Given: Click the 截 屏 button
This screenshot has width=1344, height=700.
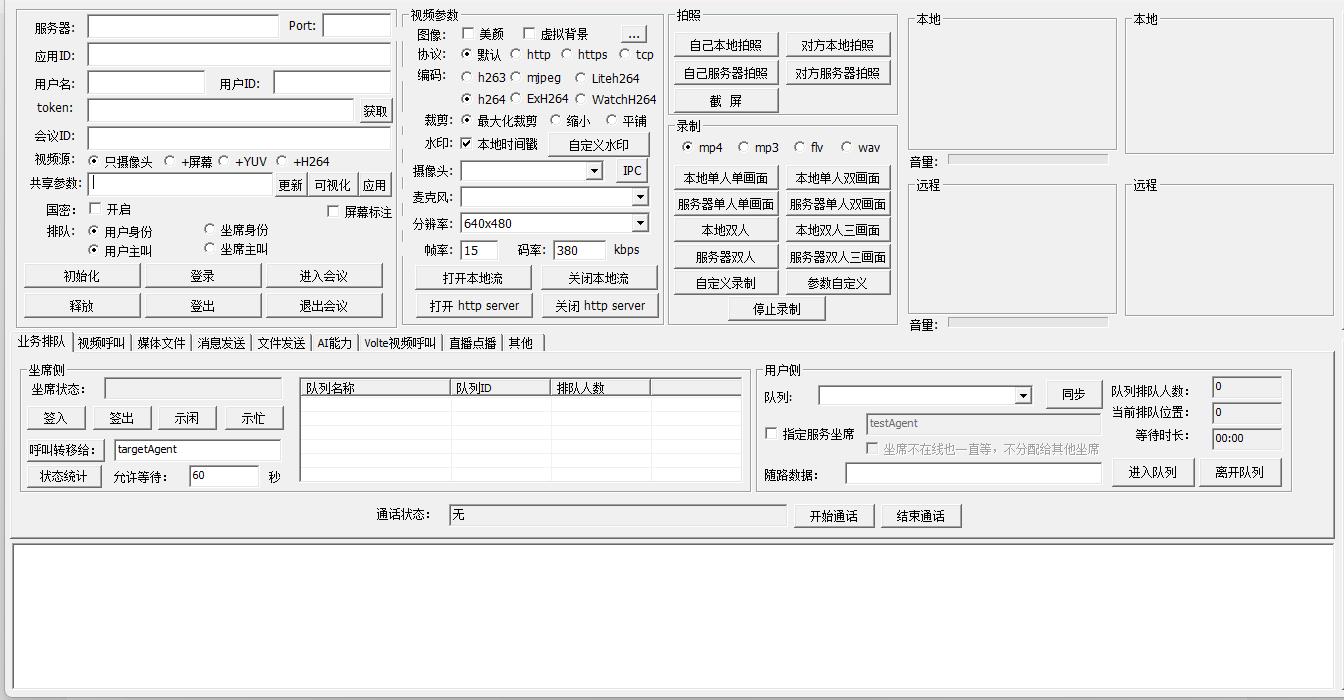Looking at the screenshot, I should coord(725,101).
